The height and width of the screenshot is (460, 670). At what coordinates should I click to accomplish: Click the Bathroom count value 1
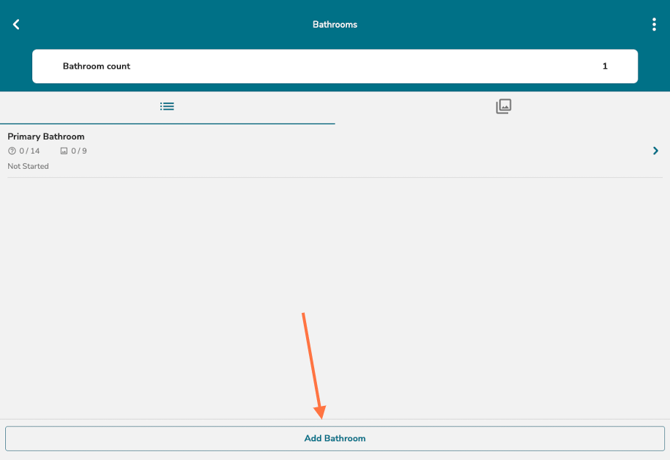(x=604, y=66)
